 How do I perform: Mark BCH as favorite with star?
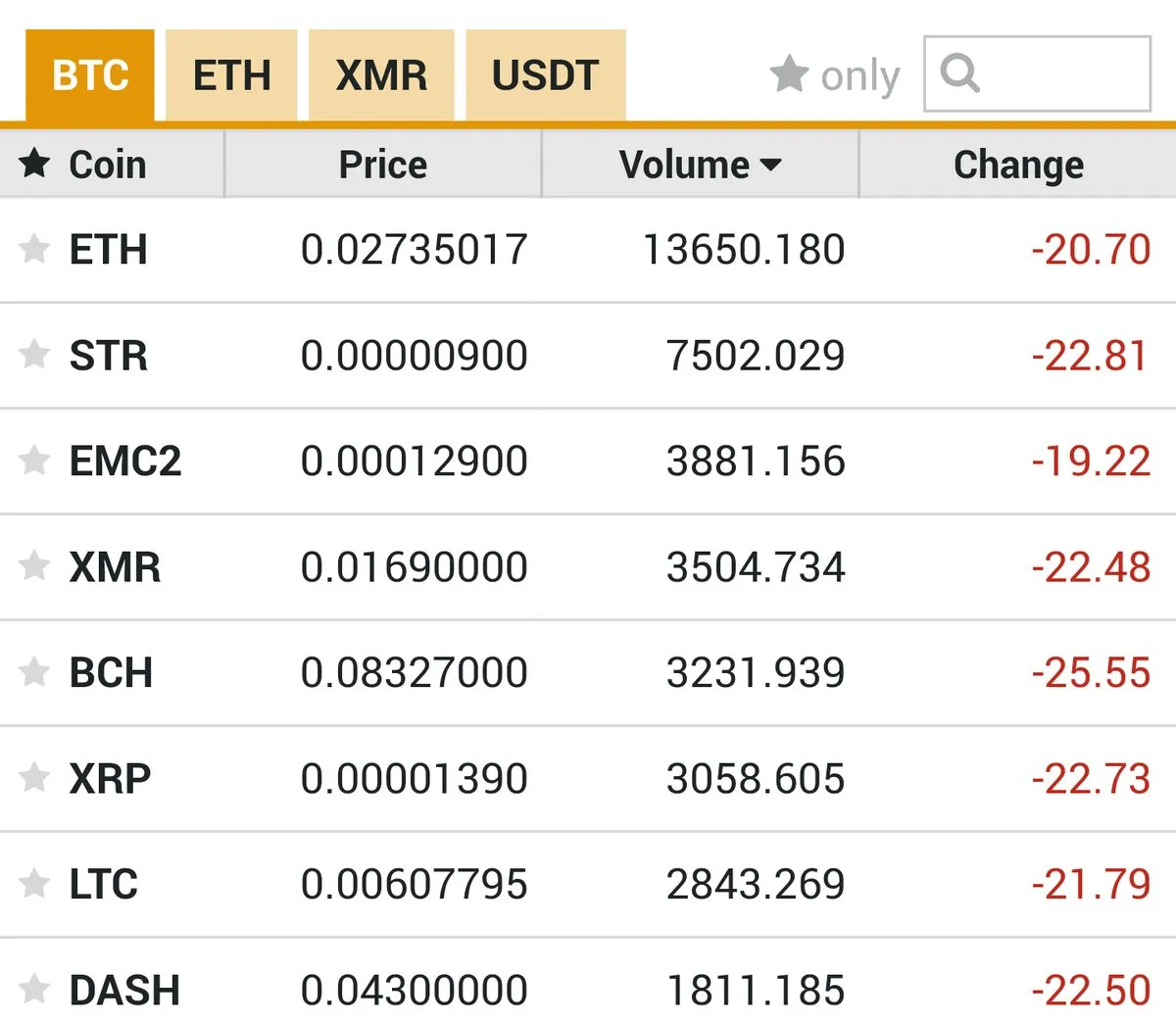point(34,672)
